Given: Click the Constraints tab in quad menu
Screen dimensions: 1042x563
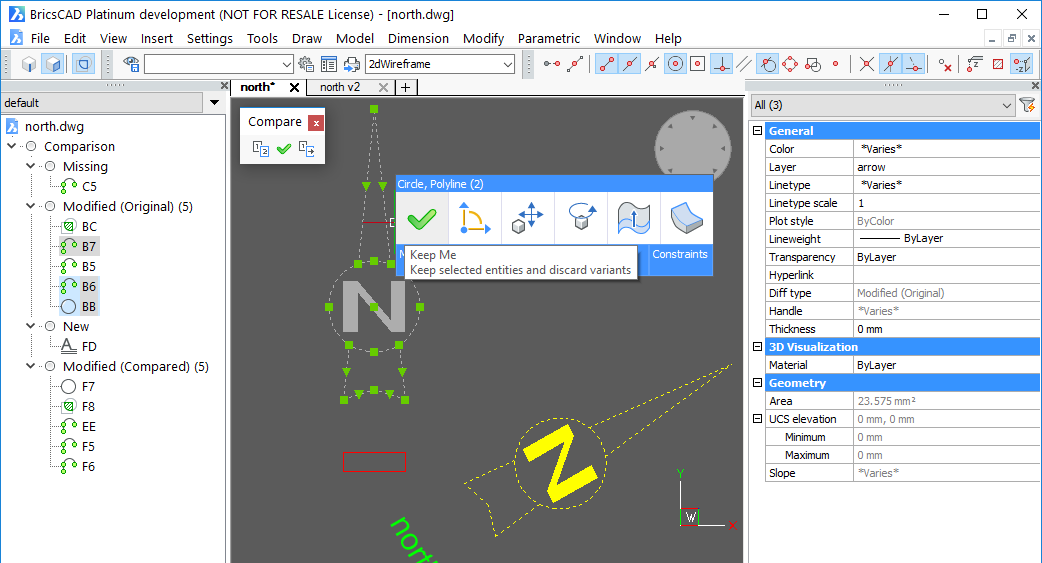Looking at the screenshot, I should [680, 254].
